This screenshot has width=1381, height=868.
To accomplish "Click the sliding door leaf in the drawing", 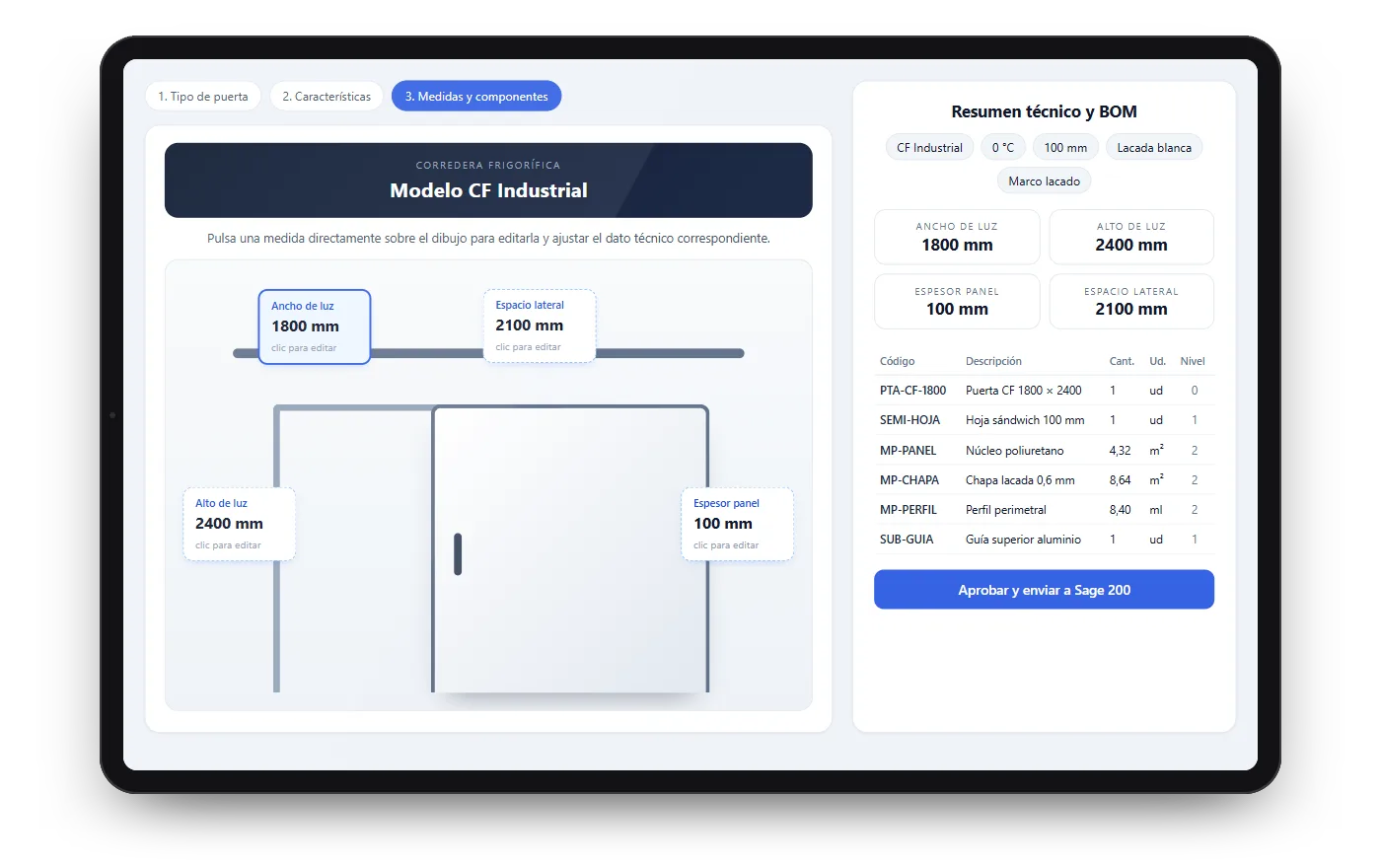I will point(570,548).
